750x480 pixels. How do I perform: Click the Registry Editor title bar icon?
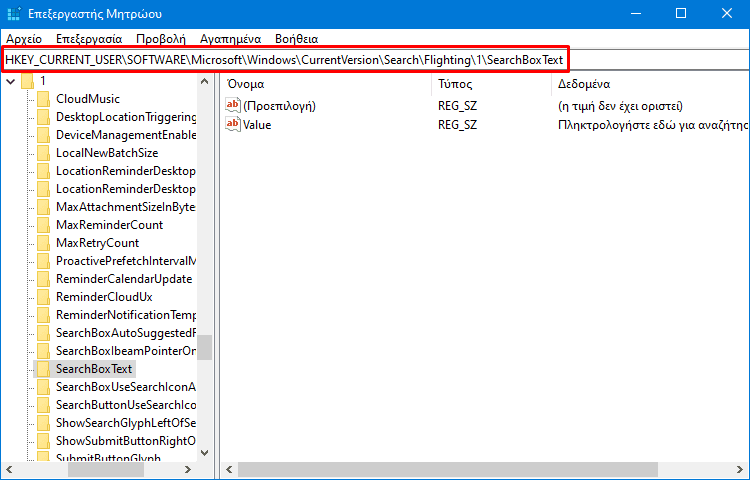(x=14, y=14)
